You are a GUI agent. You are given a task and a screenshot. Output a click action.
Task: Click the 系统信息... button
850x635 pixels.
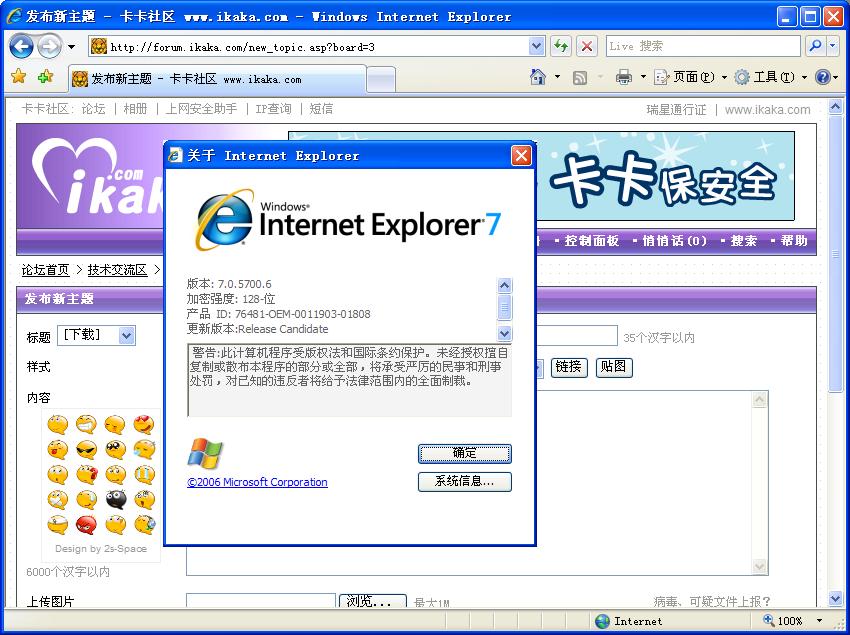click(465, 482)
